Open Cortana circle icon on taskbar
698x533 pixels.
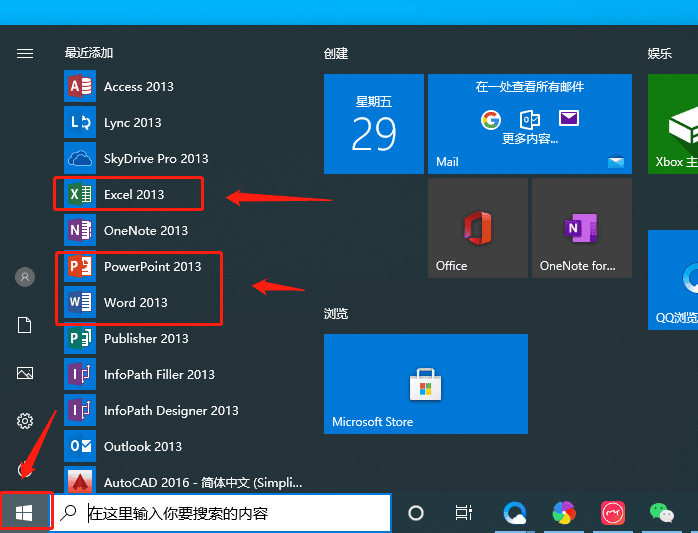click(x=415, y=513)
